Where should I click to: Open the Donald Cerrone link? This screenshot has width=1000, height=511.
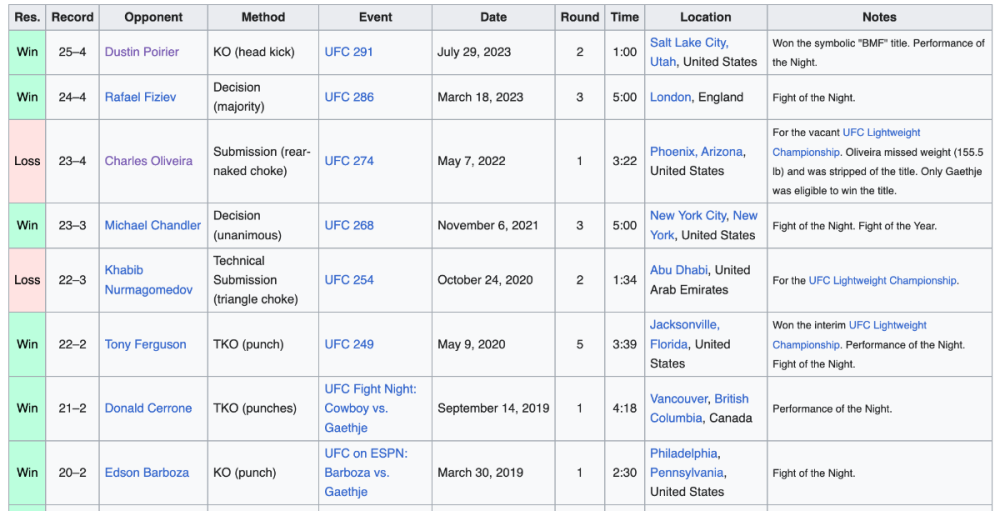point(148,408)
